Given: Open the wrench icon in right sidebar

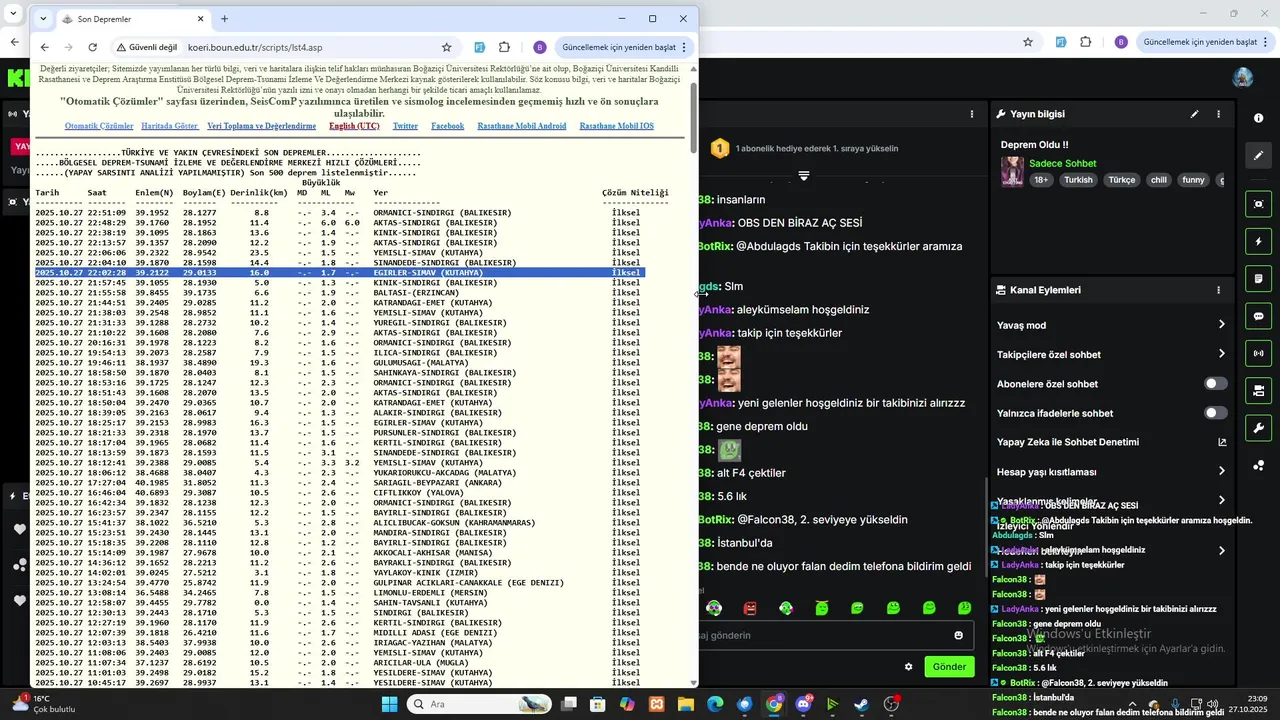Looking at the screenshot, I should (x=1259, y=428).
